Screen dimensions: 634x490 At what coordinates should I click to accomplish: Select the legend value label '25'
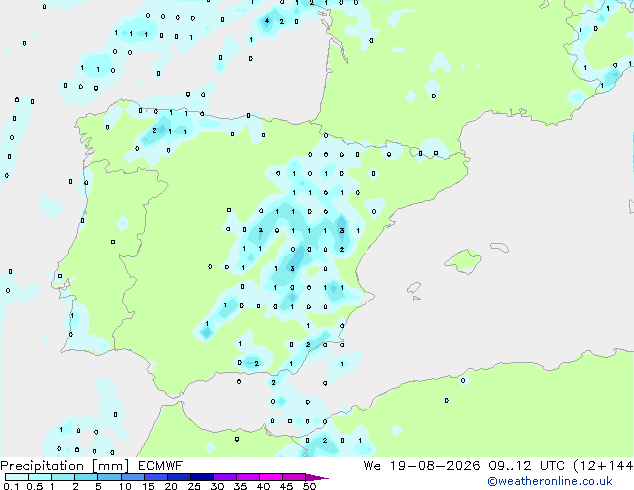click(x=194, y=486)
